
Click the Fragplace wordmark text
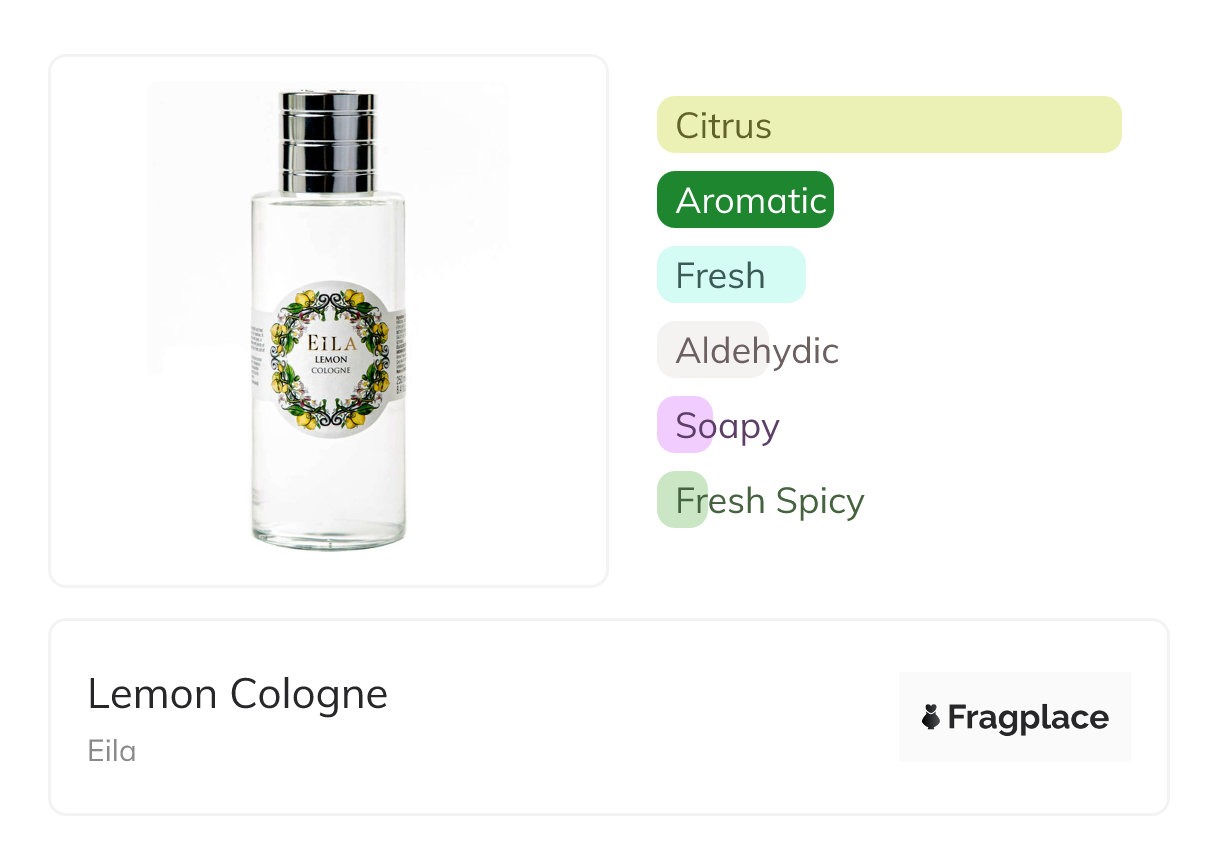point(1028,718)
